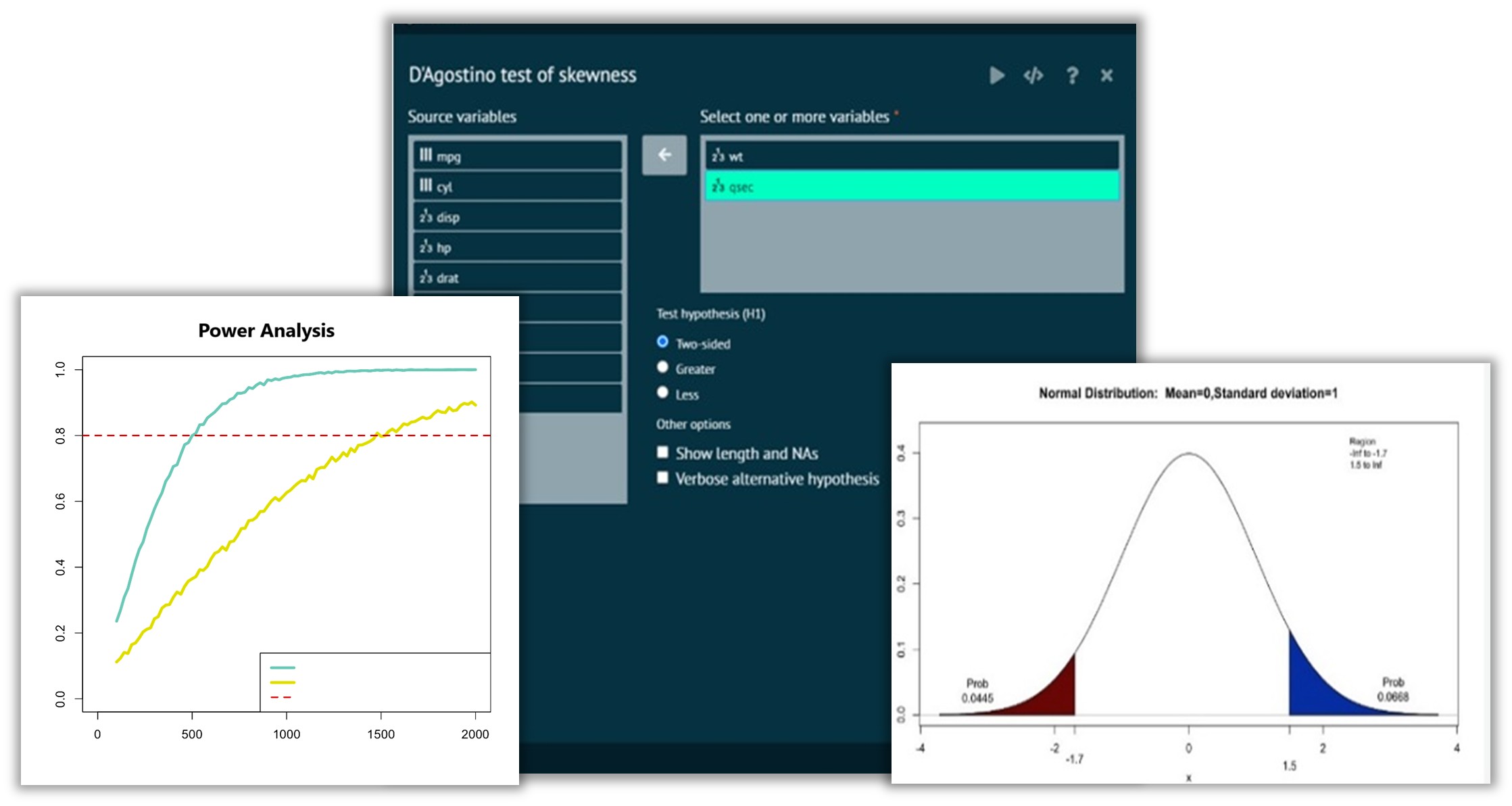Image resolution: width=1512 pixels, height=806 pixels.
Task: Click the scale icon next to hp
Action: click(426, 247)
